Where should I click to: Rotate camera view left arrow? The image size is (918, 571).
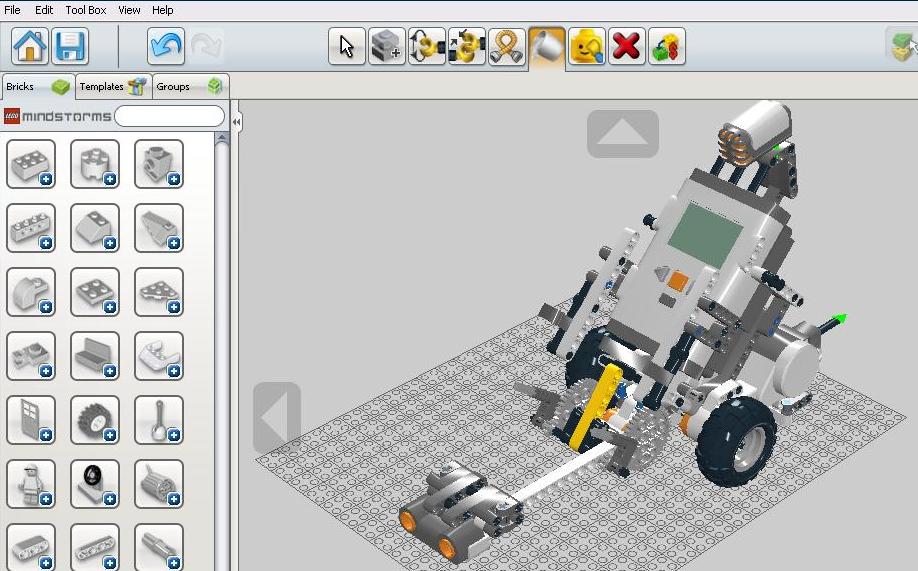(277, 418)
